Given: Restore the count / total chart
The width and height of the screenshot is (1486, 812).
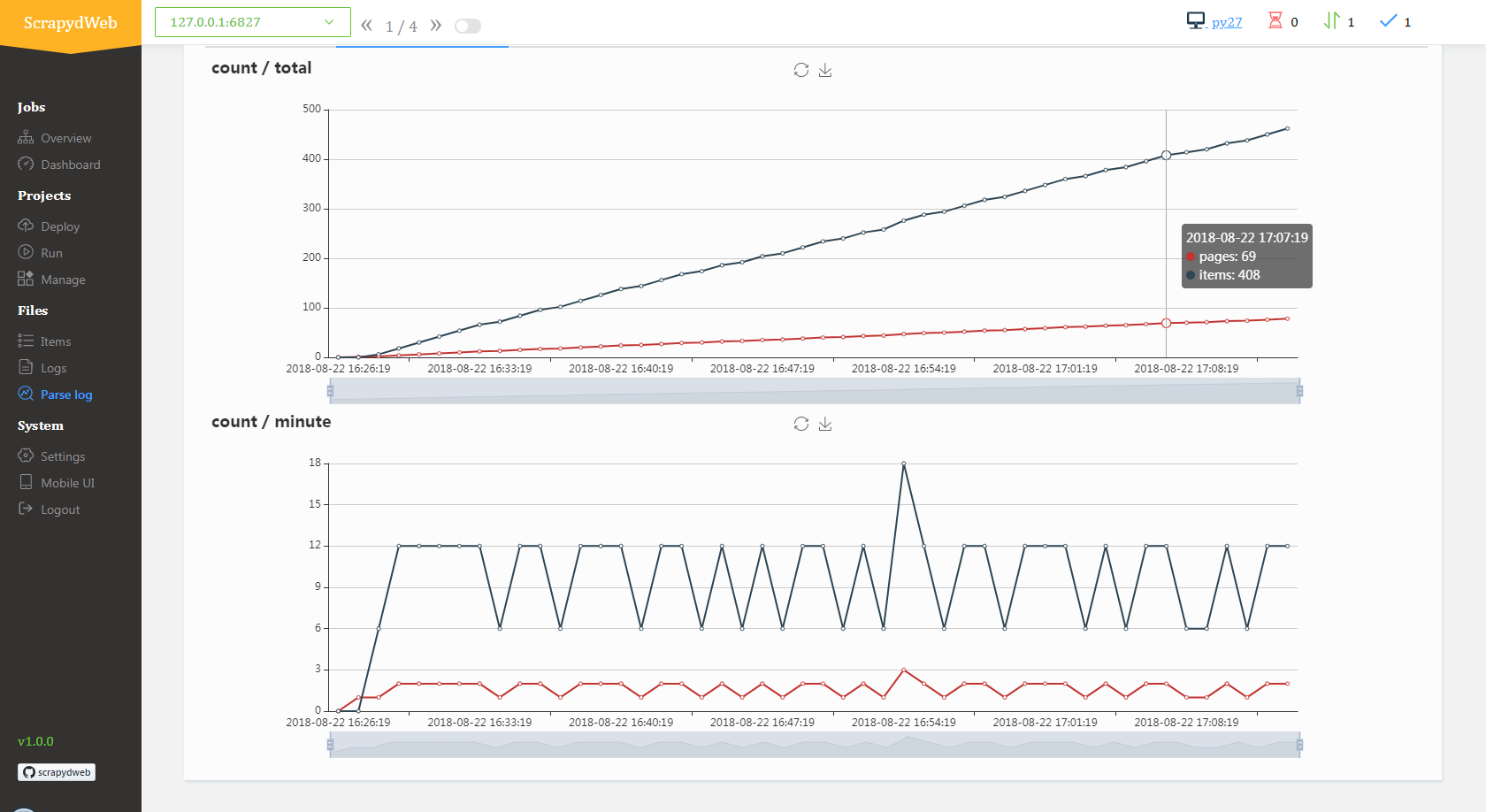Looking at the screenshot, I should (x=801, y=70).
